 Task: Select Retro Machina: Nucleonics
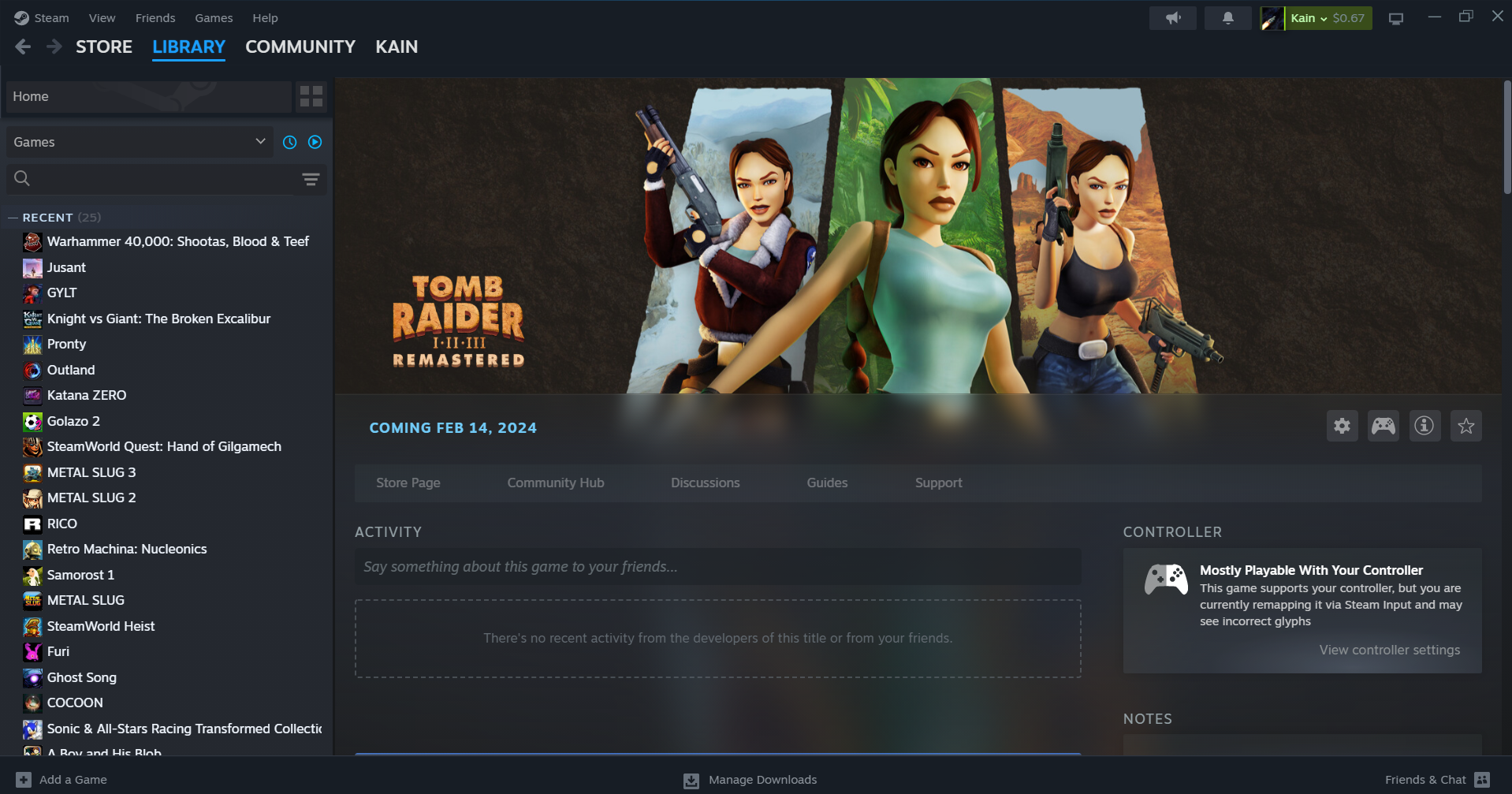(127, 550)
